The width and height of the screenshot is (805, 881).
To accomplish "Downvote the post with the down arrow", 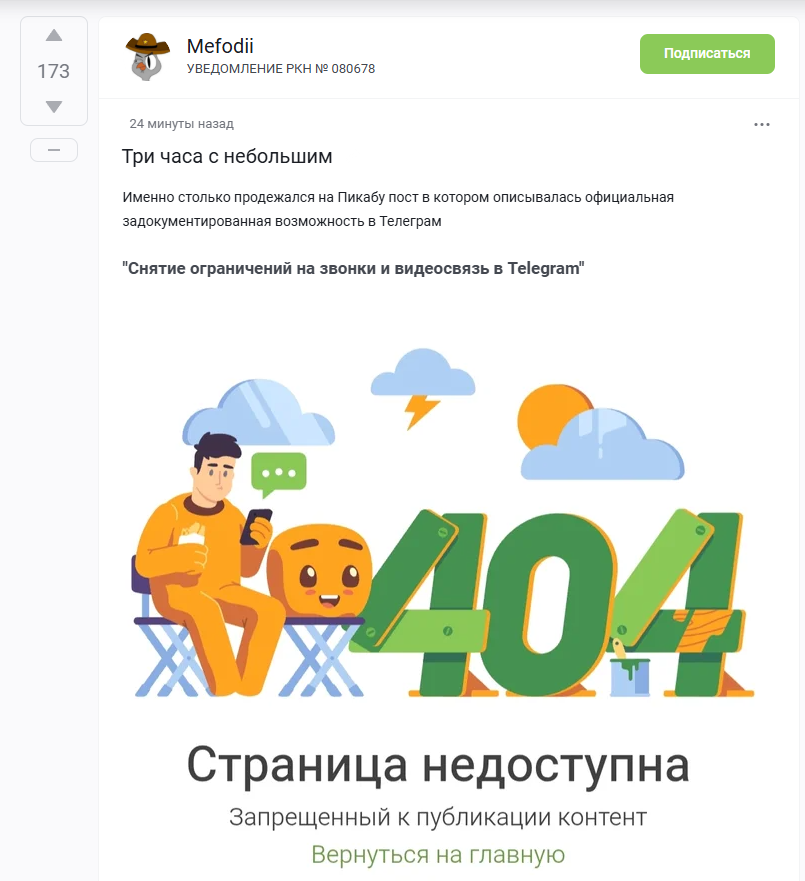I will coord(54,106).
